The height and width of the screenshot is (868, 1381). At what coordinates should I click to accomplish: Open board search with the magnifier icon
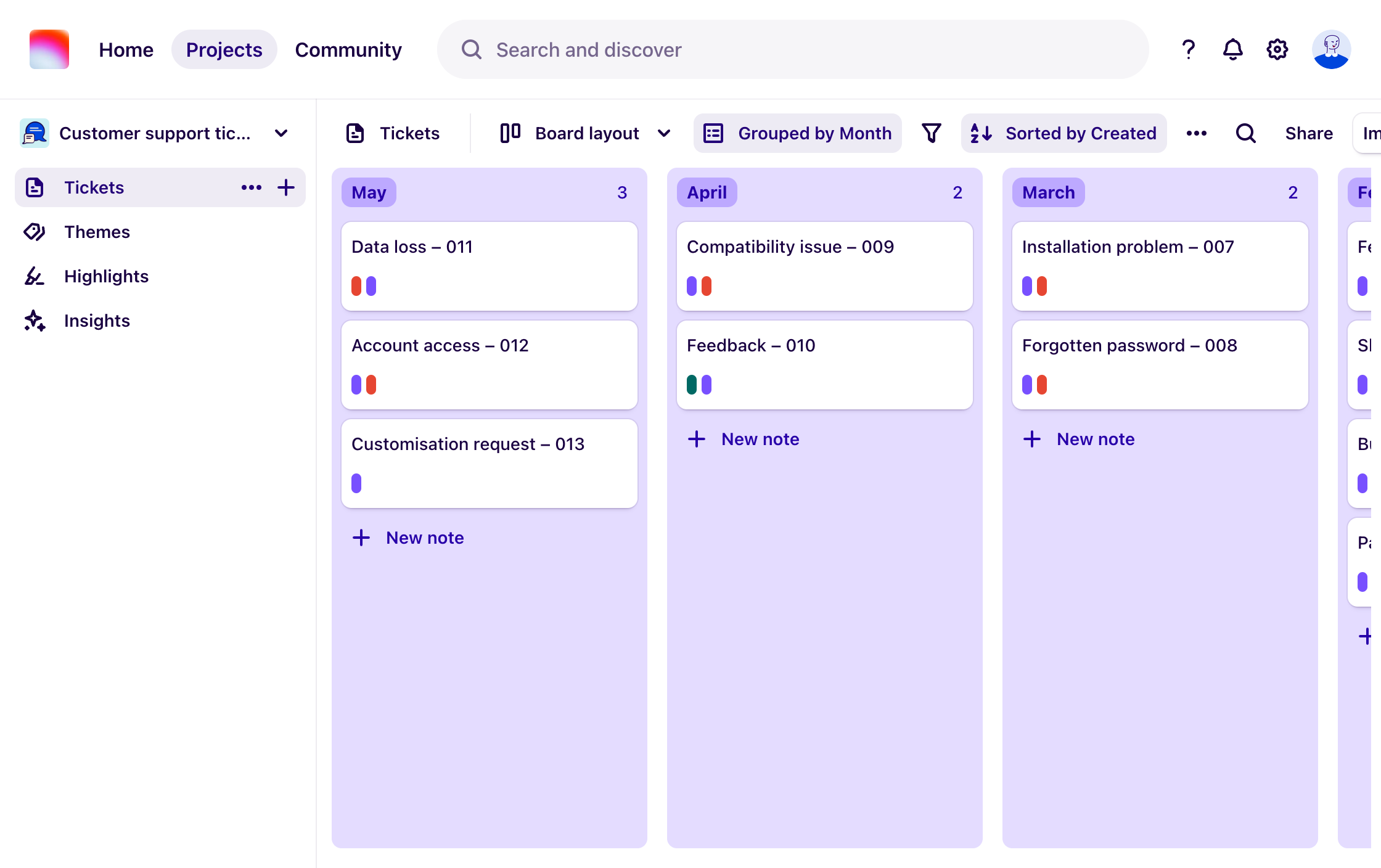[x=1245, y=133]
